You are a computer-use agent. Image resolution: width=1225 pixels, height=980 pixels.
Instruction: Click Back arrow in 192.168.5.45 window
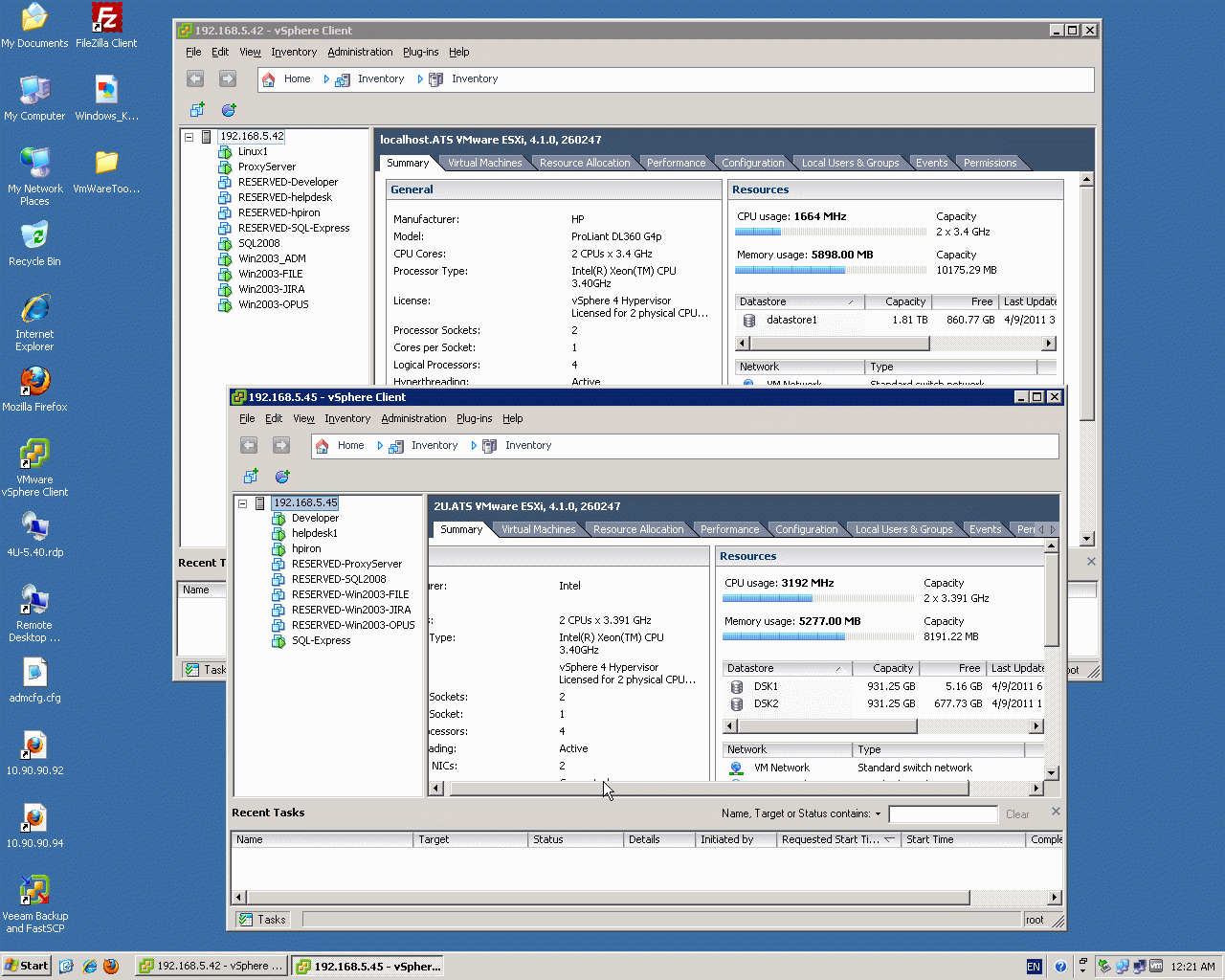[x=249, y=445]
